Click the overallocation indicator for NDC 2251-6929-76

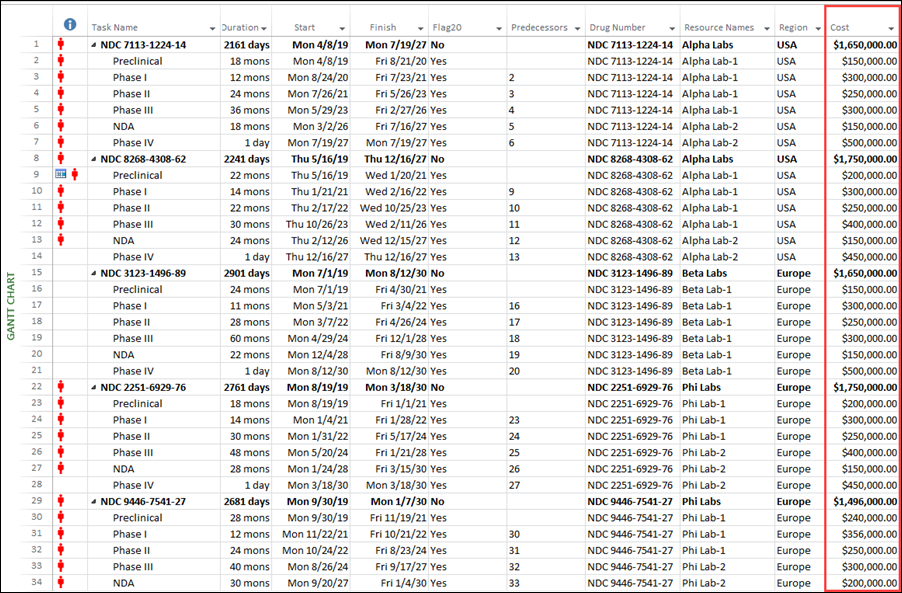coord(61,387)
